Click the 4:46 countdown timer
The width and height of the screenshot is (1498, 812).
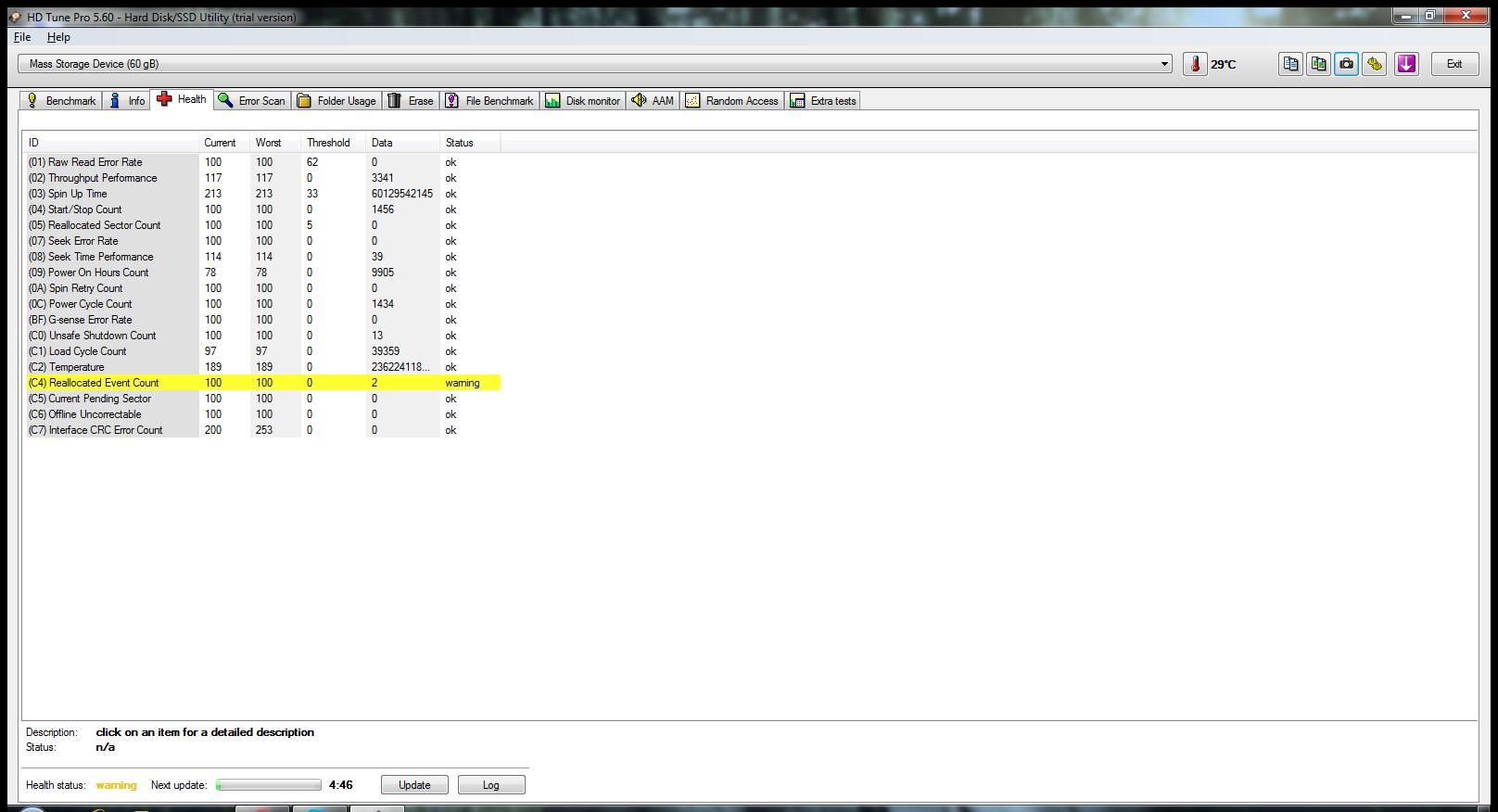[x=340, y=785]
